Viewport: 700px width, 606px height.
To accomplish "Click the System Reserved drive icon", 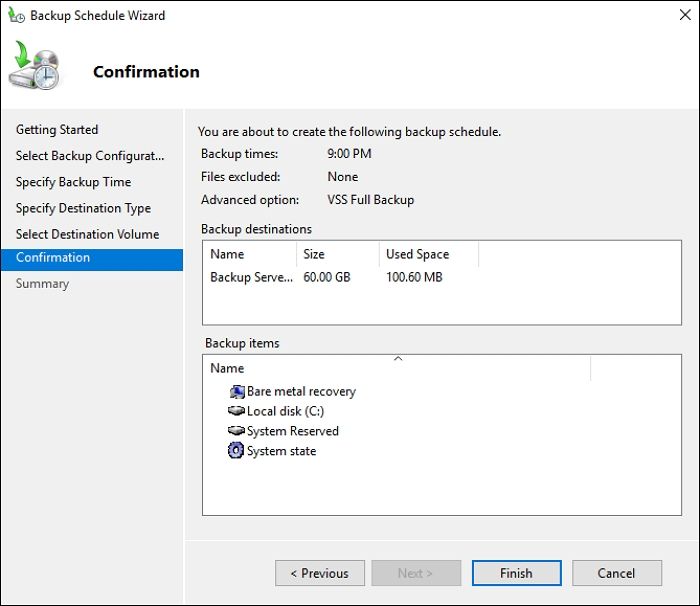I will (236, 431).
